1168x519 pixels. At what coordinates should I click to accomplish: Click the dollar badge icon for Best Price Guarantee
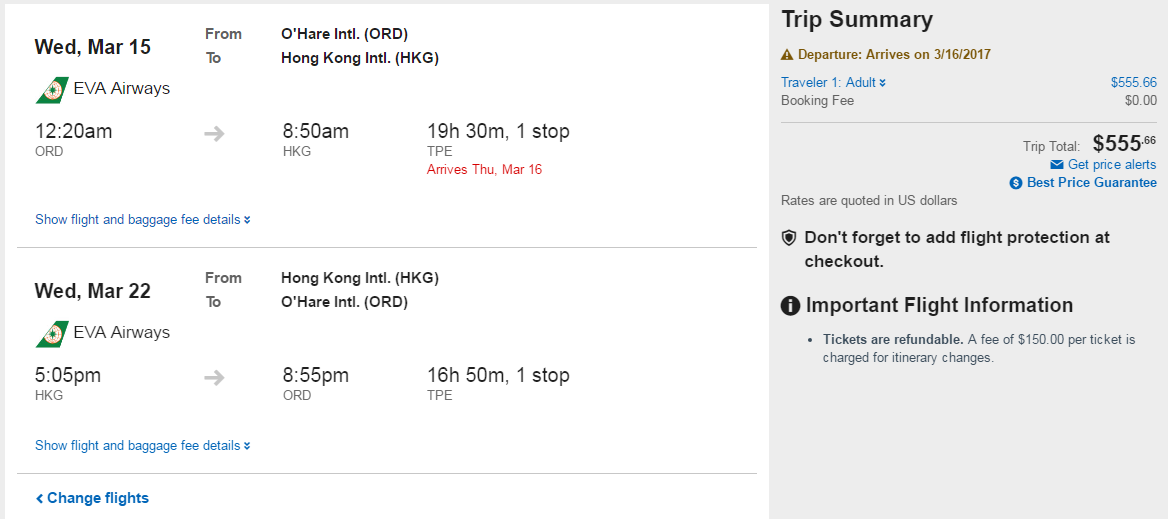tap(1016, 183)
